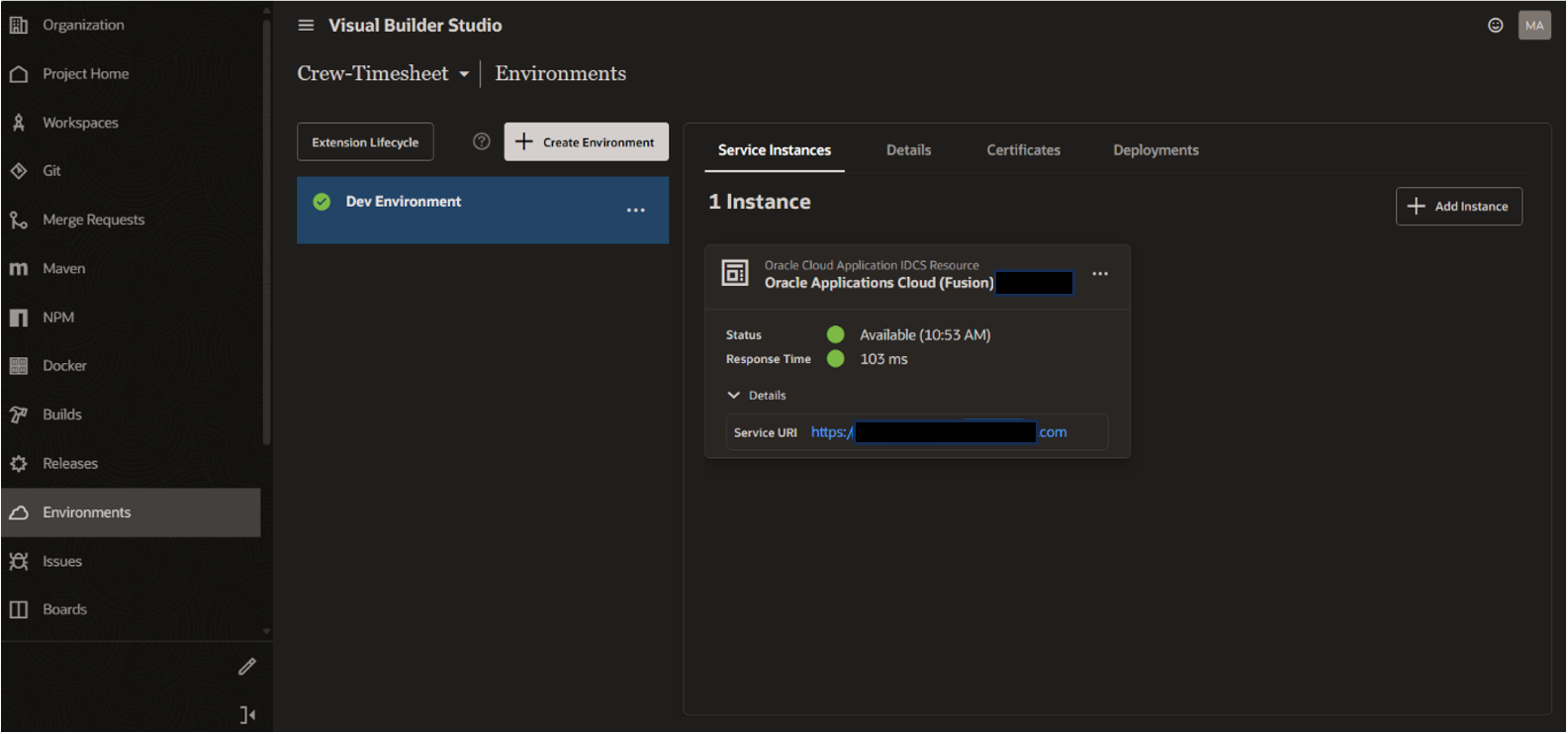This screenshot has height=734, width=1568.
Task: Click the help question mark icon
Action: pyautogui.click(x=482, y=141)
